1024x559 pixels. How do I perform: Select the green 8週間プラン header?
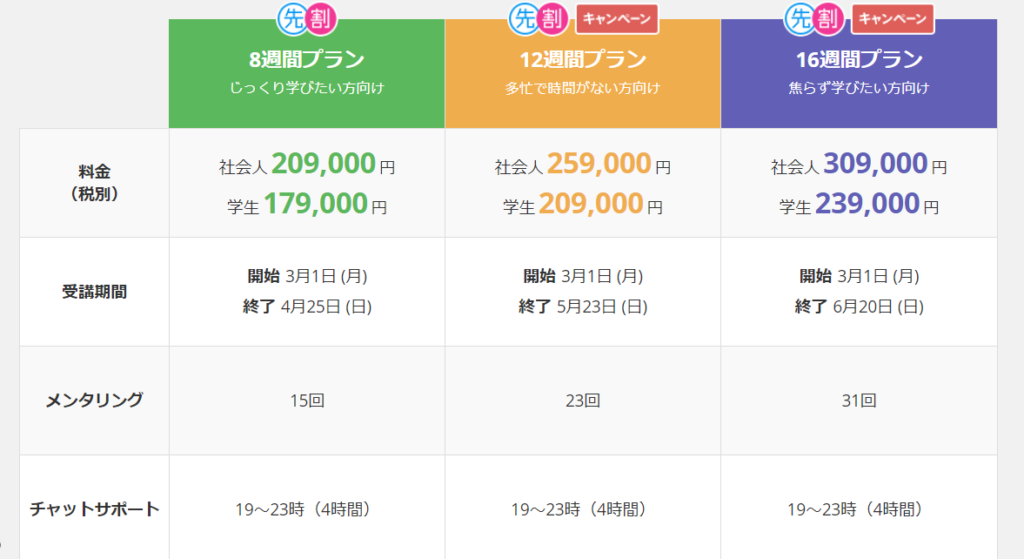(307, 73)
